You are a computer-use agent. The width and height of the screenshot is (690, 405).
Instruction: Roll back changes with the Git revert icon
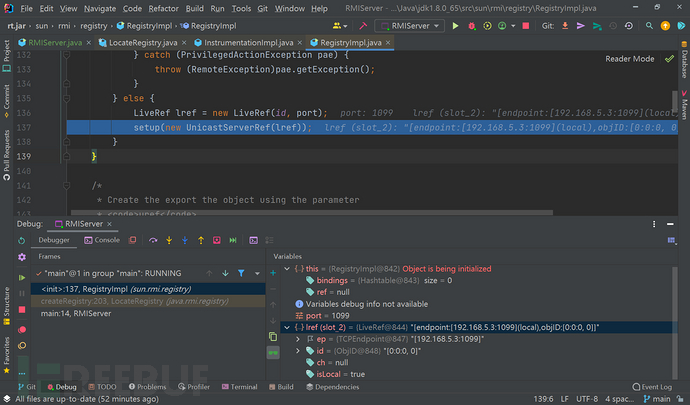[x=629, y=26]
